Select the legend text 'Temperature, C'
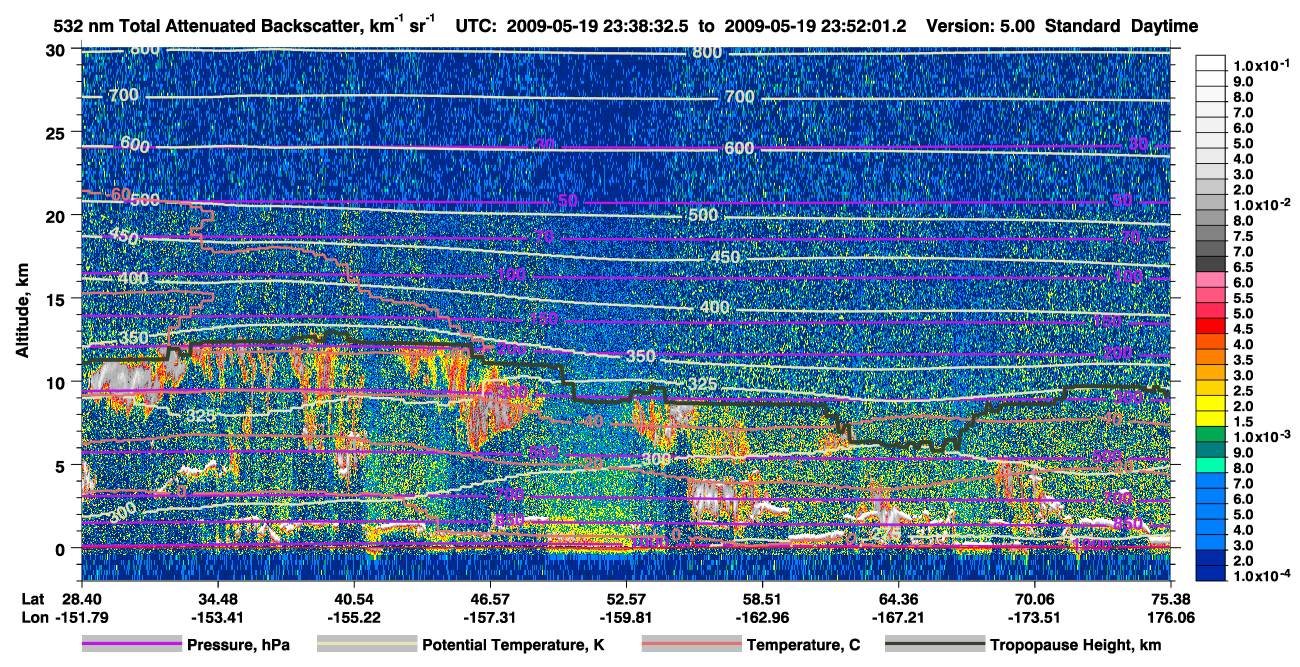The image size is (1300, 667). (x=803, y=645)
